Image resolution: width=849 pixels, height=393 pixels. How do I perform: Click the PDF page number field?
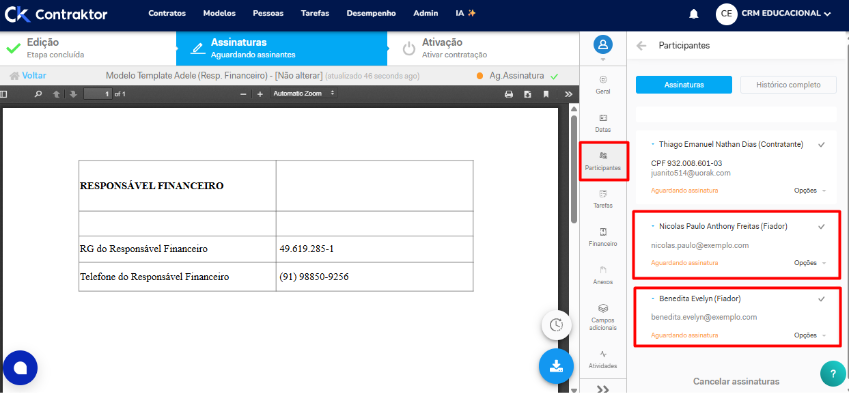[98, 94]
